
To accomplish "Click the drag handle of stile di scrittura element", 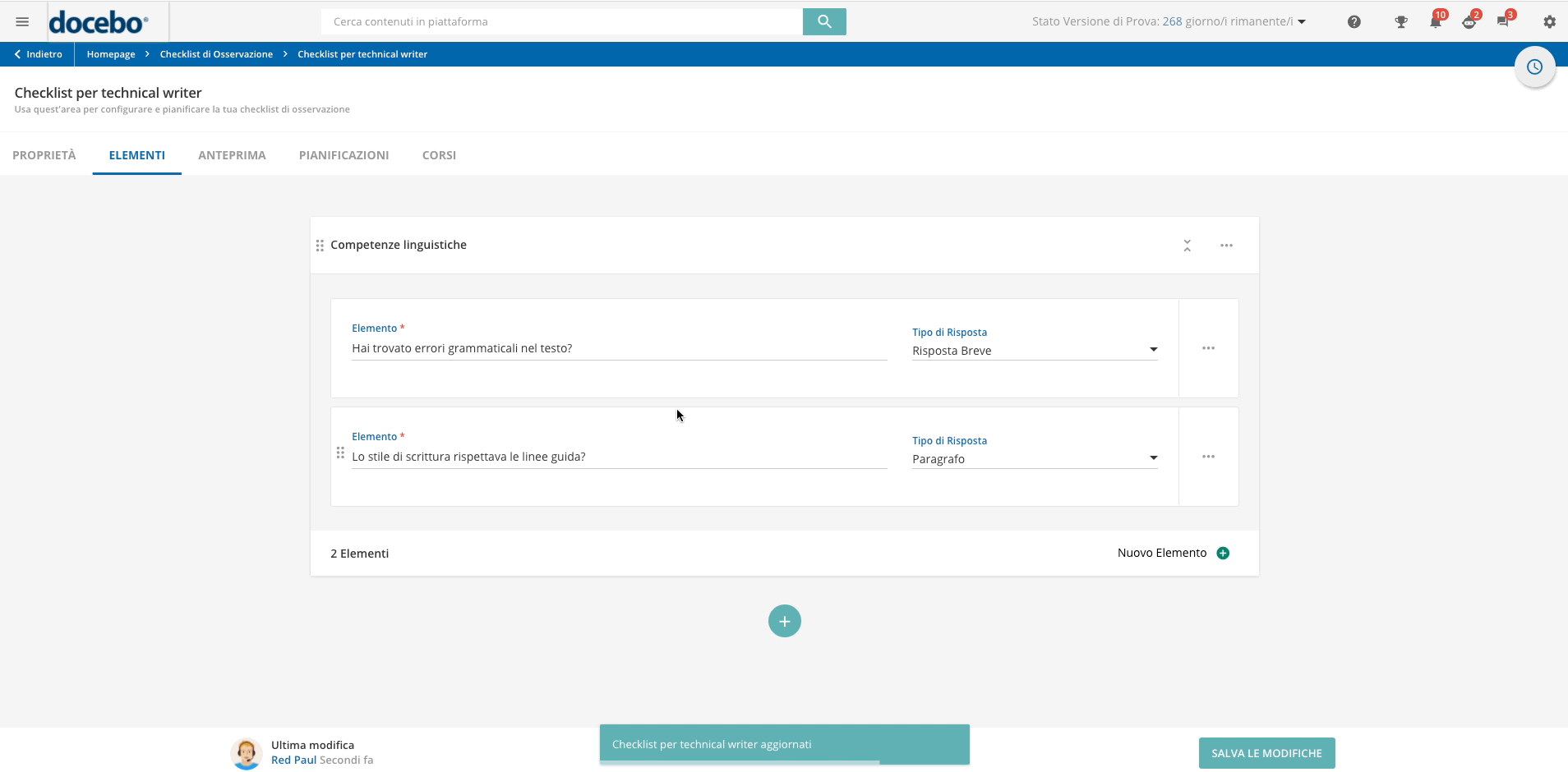I will [x=340, y=453].
